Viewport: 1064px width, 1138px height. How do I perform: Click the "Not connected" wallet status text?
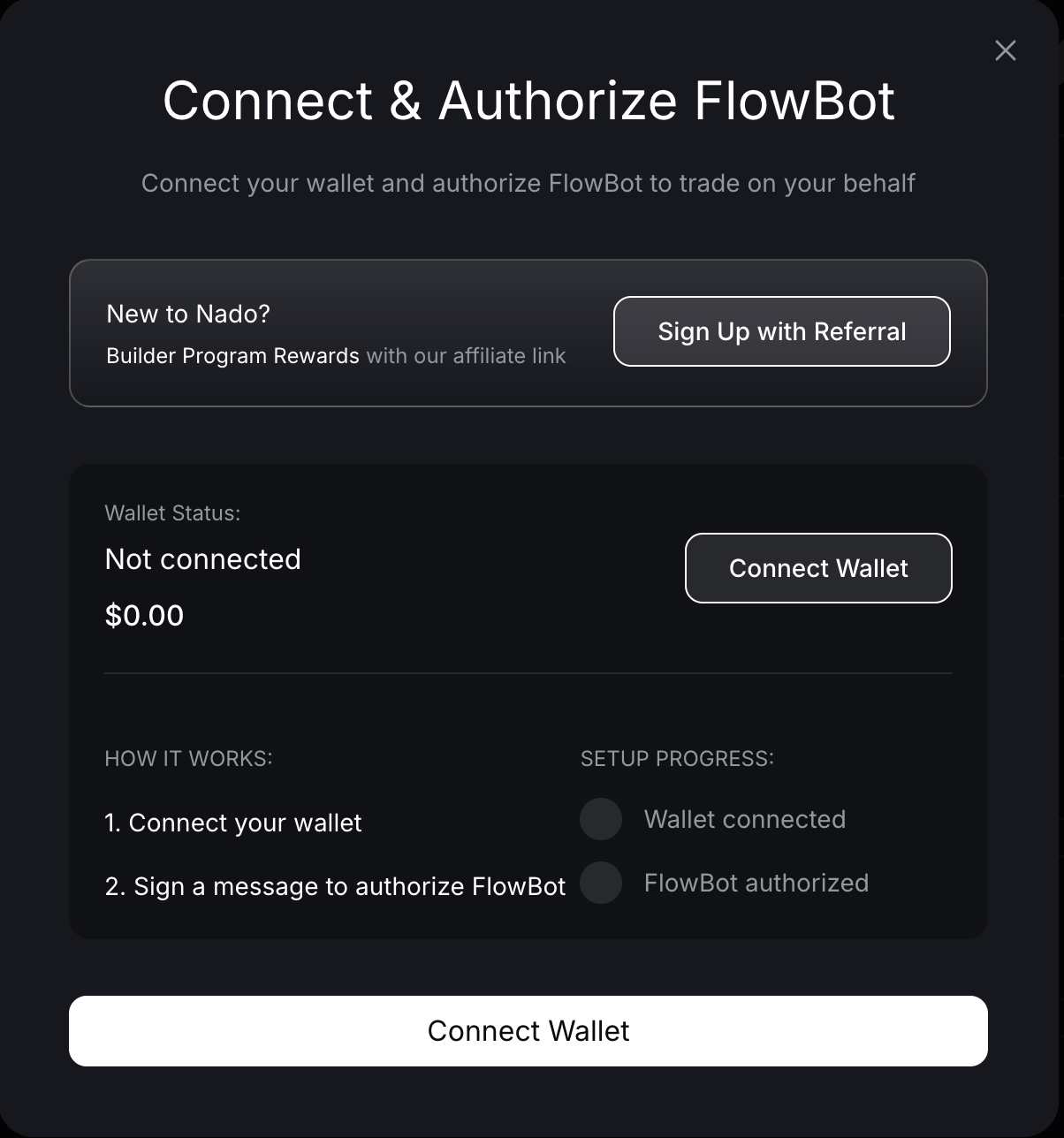pyautogui.click(x=202, y=559)
